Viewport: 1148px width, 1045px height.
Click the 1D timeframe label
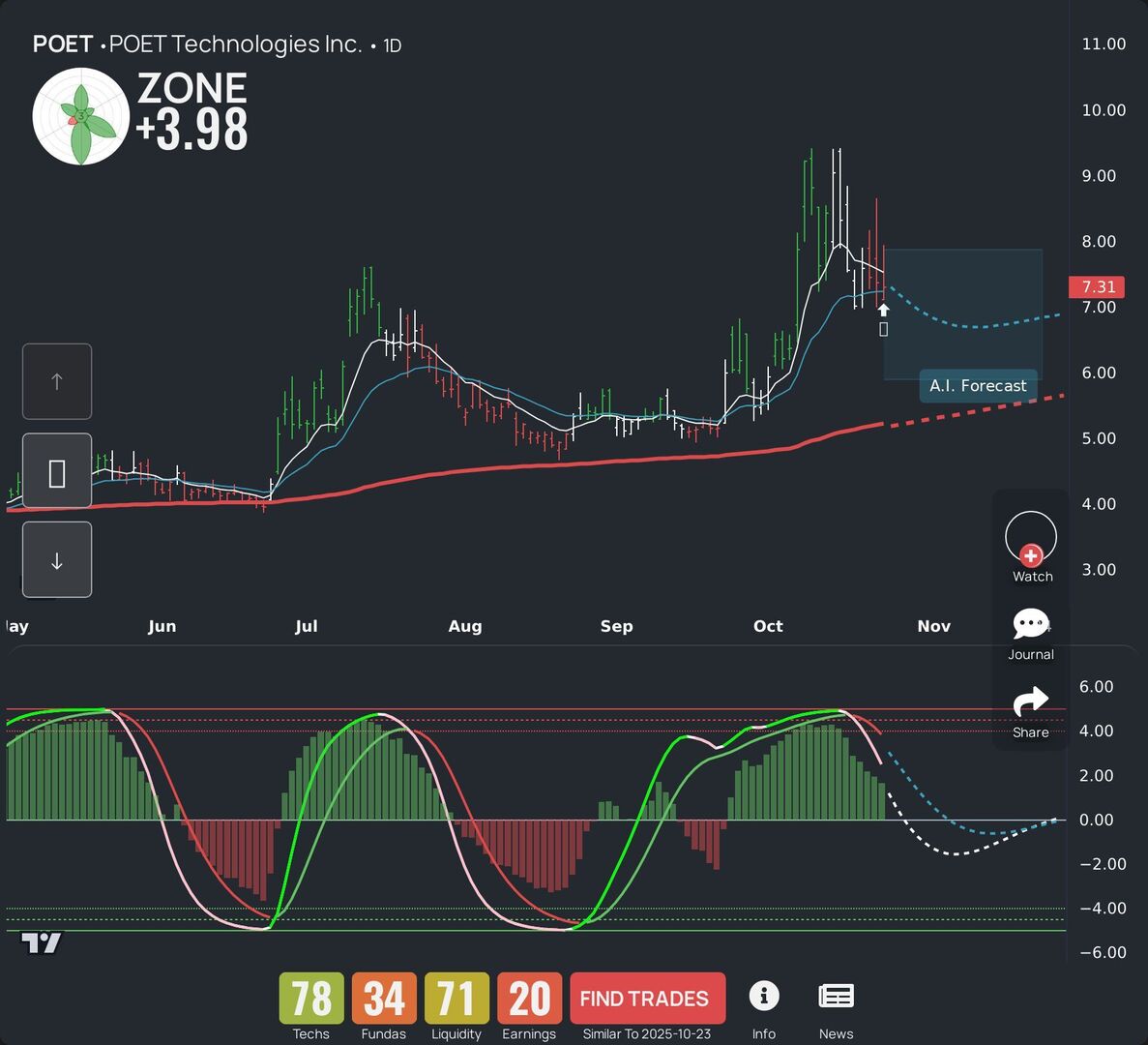(393, 46)
